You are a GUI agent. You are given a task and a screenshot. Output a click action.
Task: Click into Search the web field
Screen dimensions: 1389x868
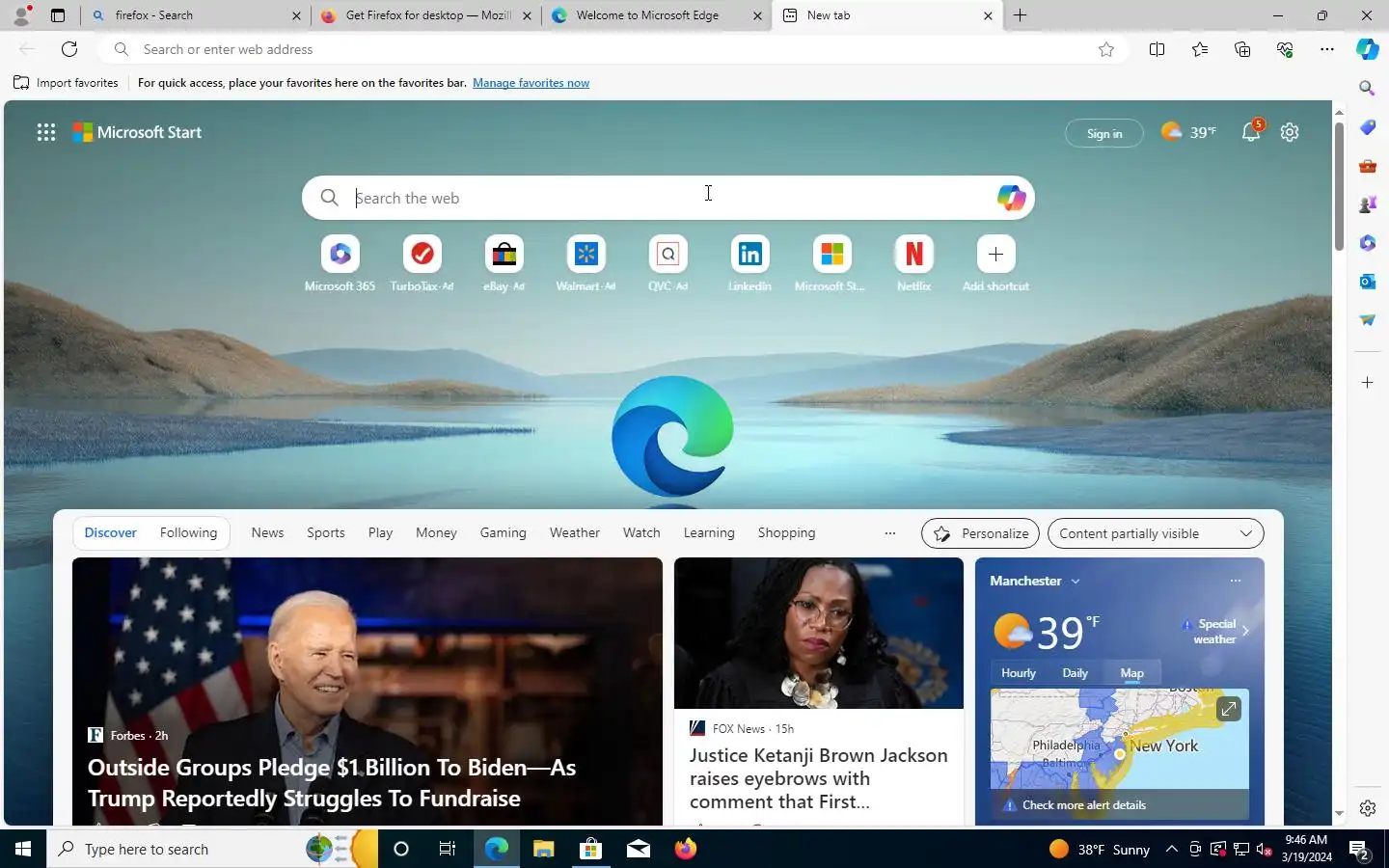pyautogui.click(x=667, y=198)
